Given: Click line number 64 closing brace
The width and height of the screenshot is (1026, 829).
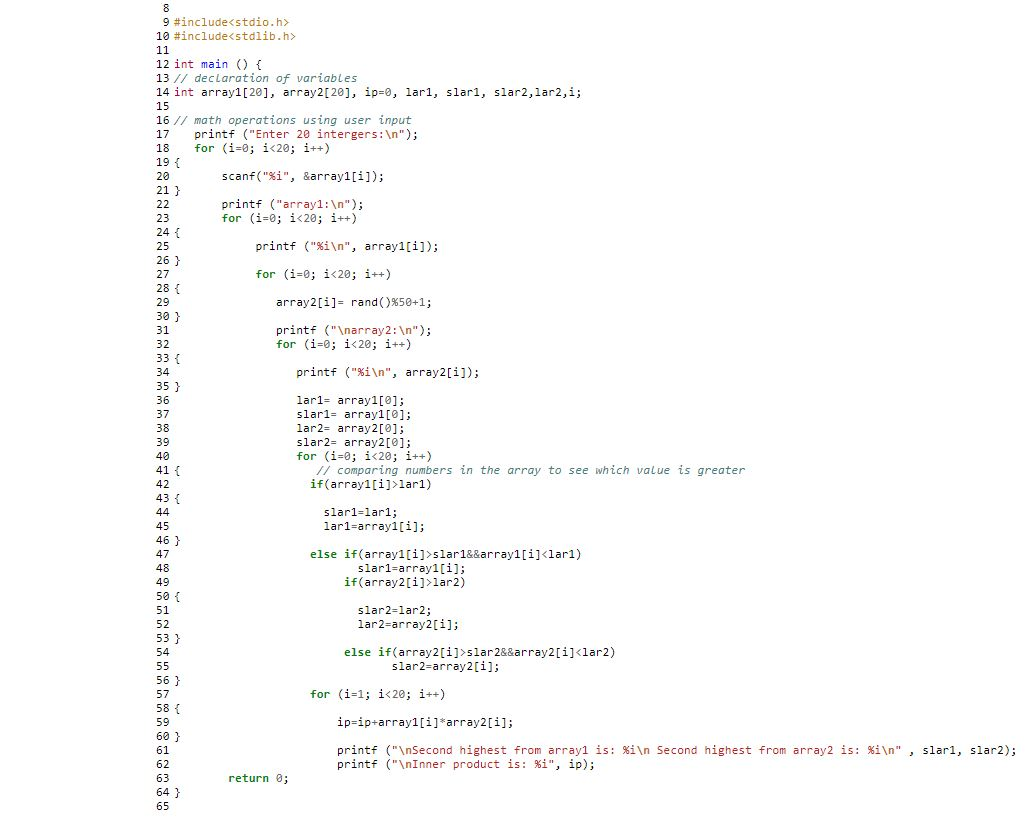Looking at the screenshot, I should pyautogui.click(x=163, y=792).
